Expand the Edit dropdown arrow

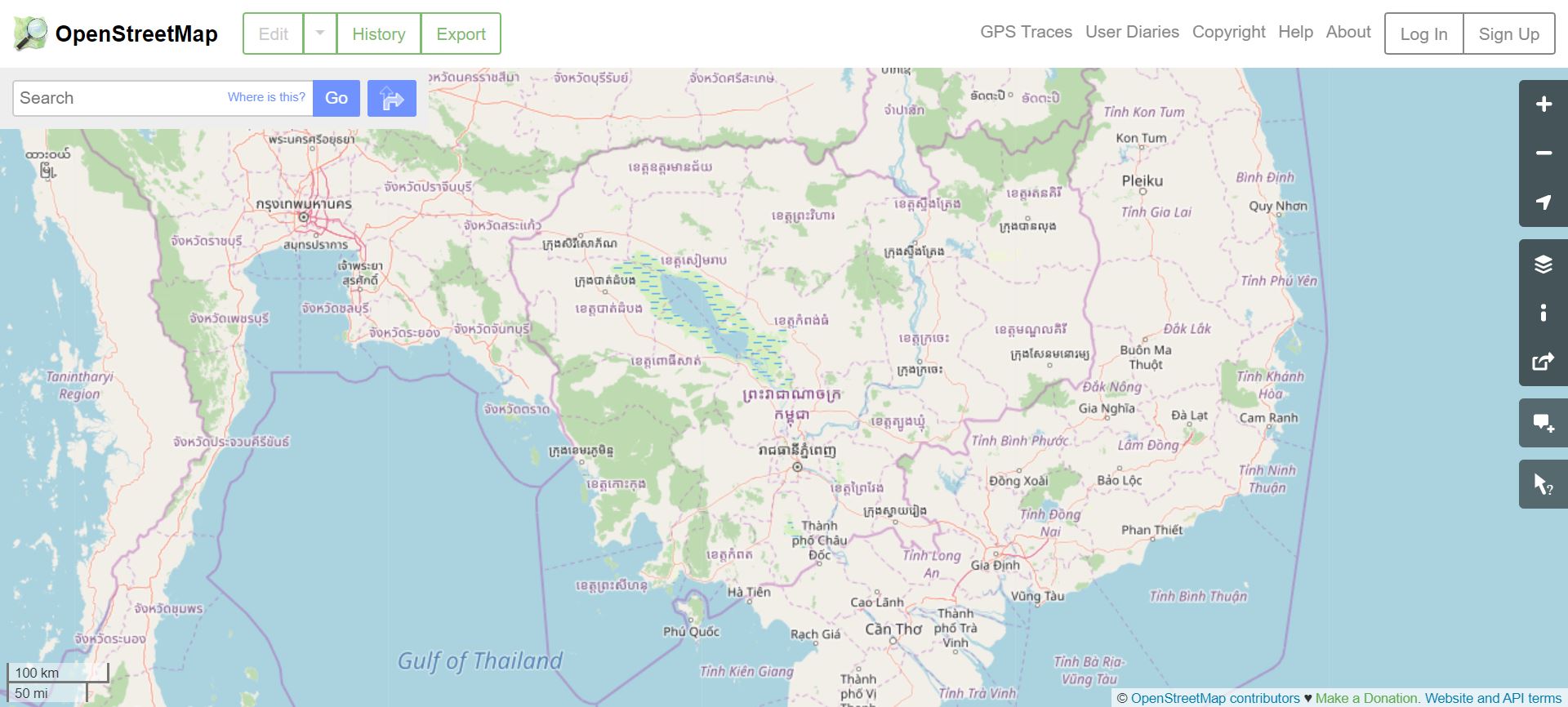tap(320, 33)
